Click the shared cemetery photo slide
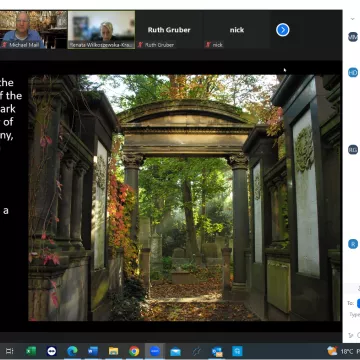This screenshot has width=360, height=360. pos(184,197)
